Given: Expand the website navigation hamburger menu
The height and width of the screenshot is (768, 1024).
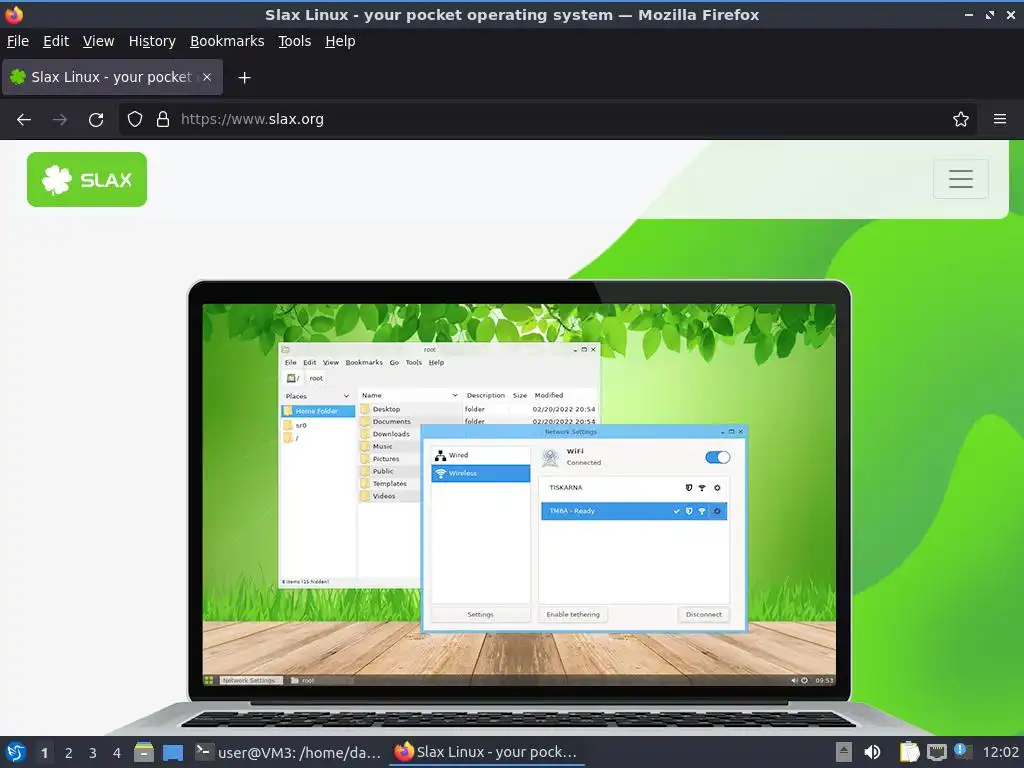Looking at the screenshot, I should pyautogui.click(x=961, y=179).
